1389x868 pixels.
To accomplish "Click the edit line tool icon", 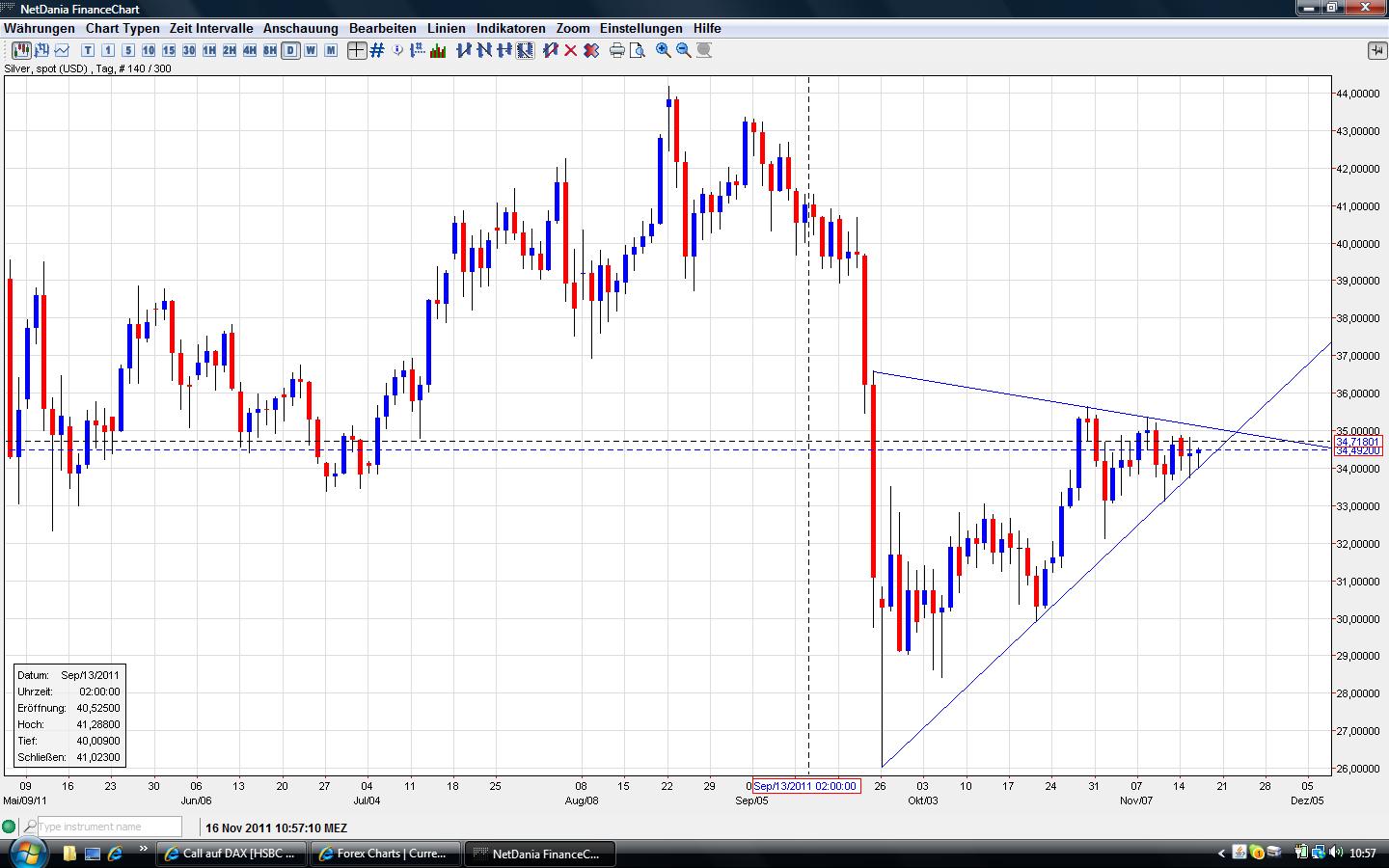I will [551, 50].
